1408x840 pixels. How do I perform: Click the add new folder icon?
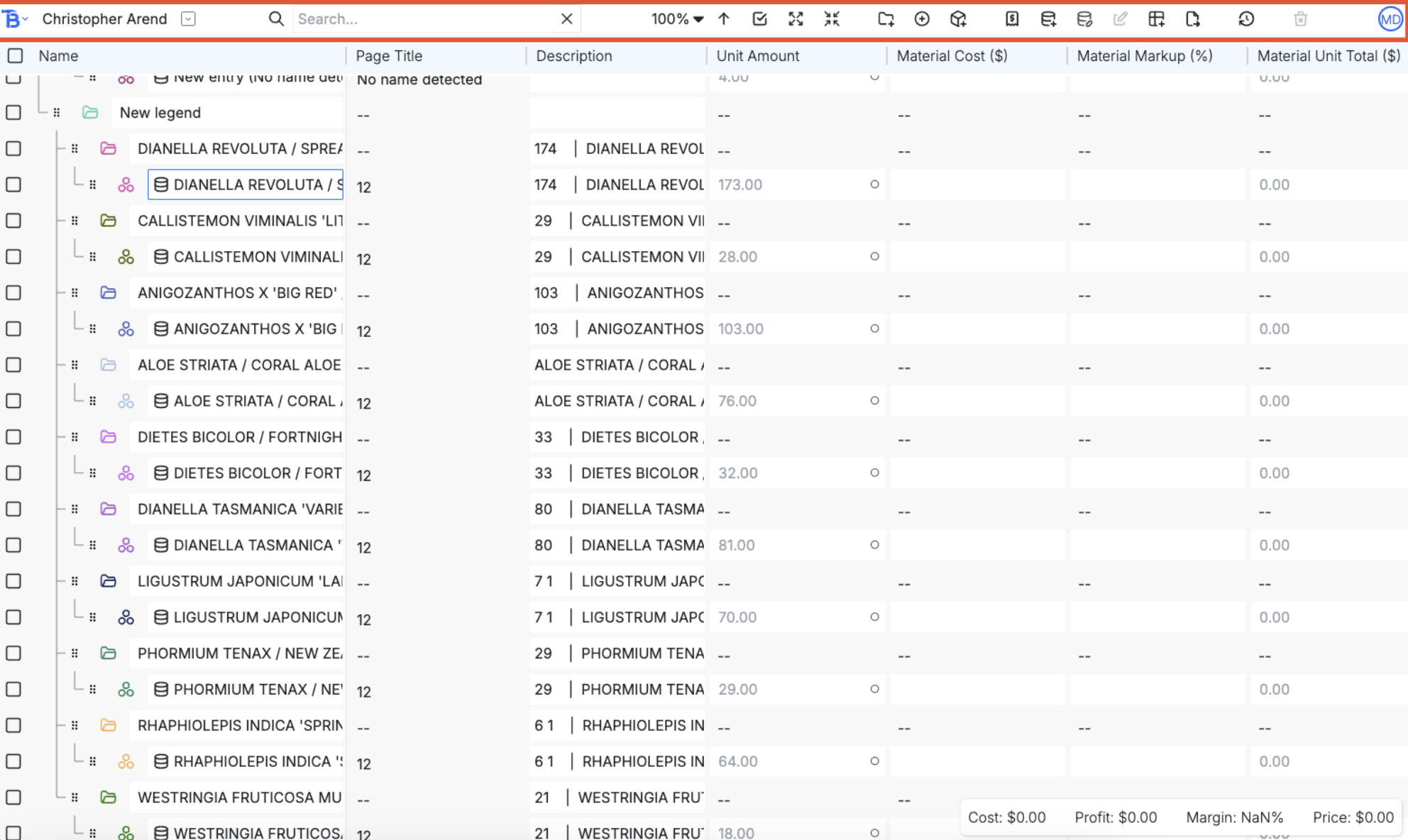(886, 19)
